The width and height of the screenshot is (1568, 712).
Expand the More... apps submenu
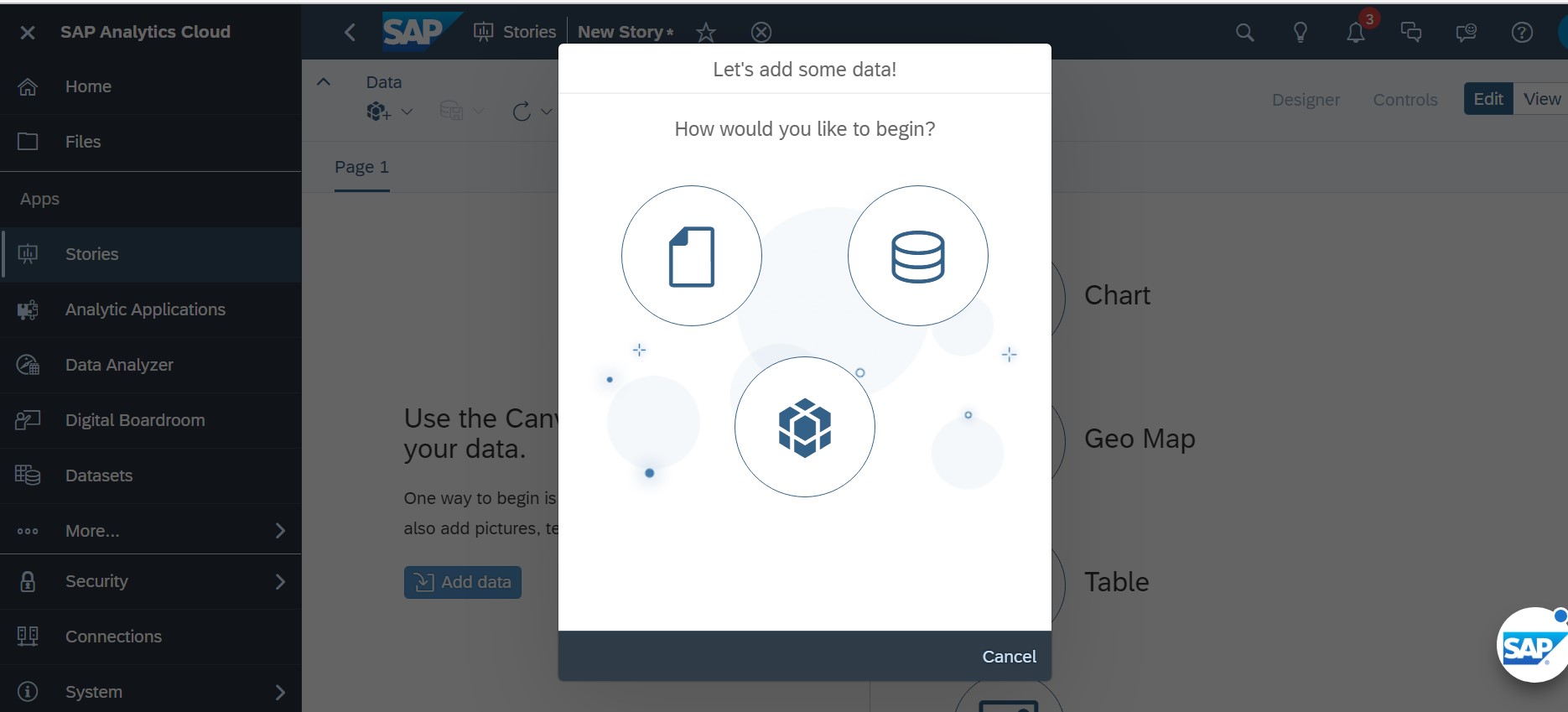pyautogui.click(x=280, y=531)
